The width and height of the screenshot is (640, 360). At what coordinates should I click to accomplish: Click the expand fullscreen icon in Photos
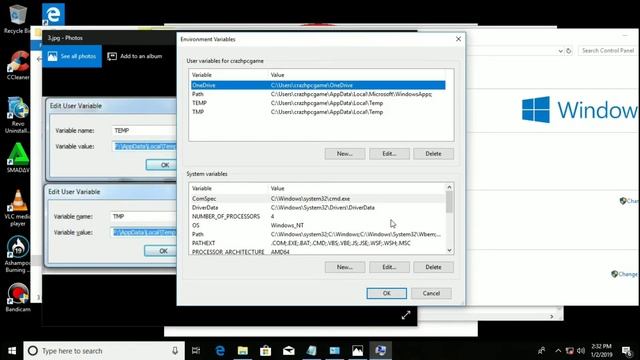coord(406,315)
